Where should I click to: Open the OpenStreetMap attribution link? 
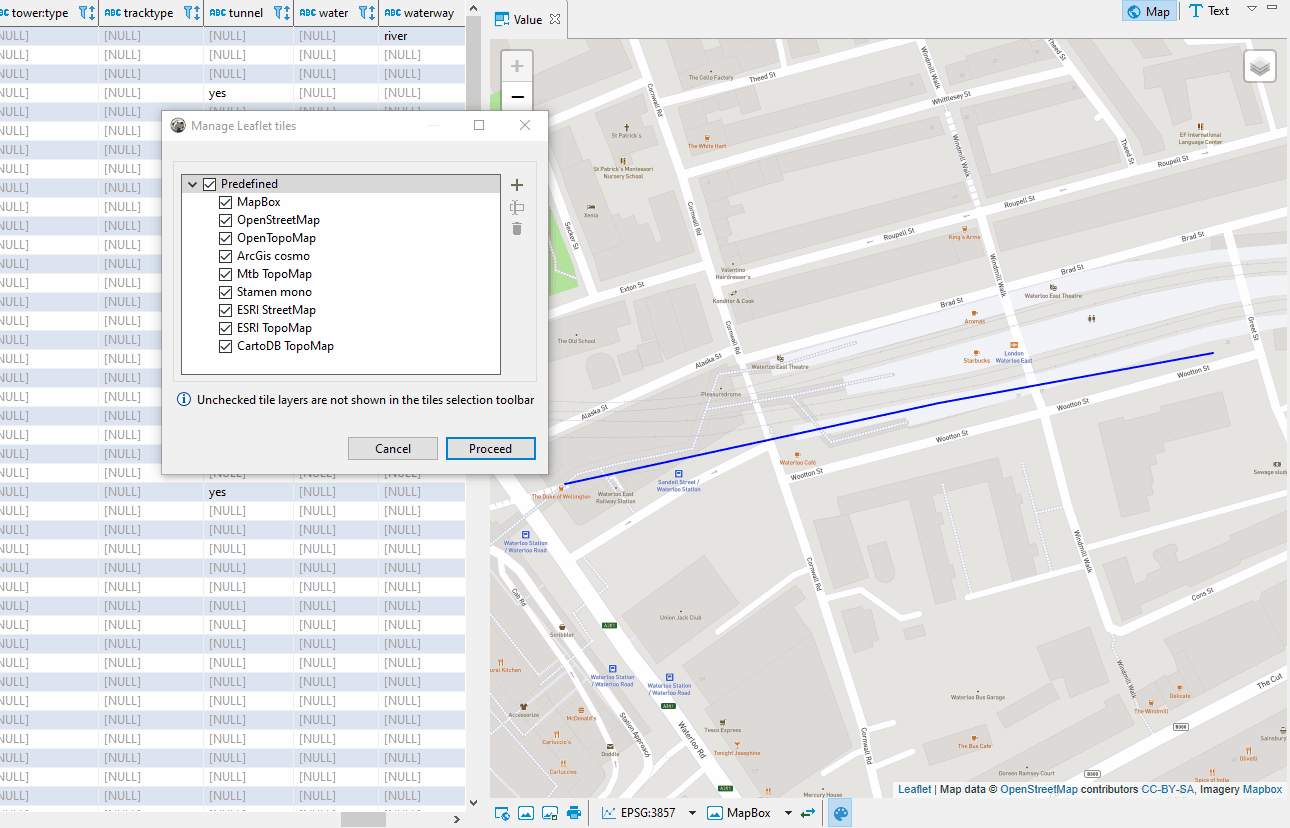1039,789
